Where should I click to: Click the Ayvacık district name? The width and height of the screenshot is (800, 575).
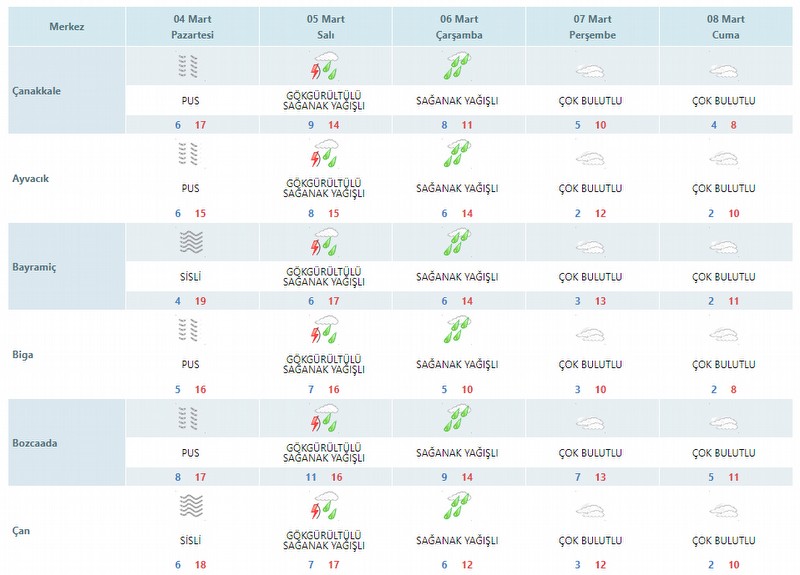[x=31, y=179]
